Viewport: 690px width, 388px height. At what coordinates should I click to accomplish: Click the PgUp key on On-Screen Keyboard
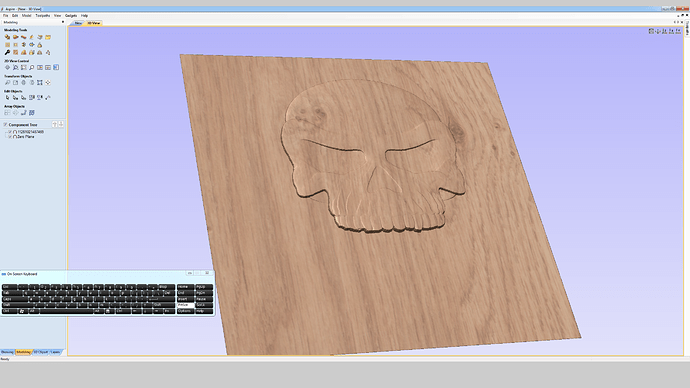pyautogui.click(x=204, y=287)
